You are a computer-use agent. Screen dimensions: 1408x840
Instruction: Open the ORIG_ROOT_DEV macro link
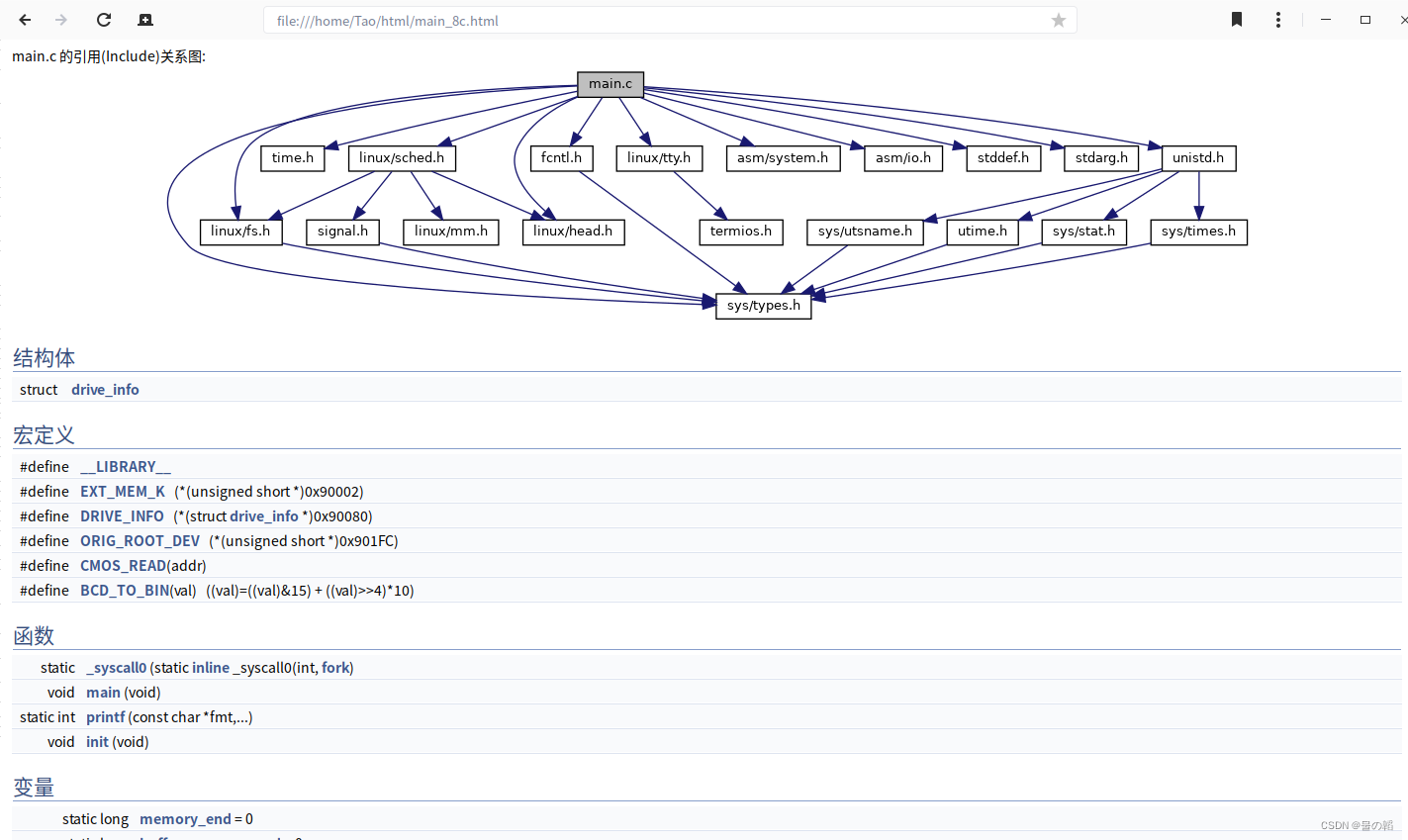point(140,541)
